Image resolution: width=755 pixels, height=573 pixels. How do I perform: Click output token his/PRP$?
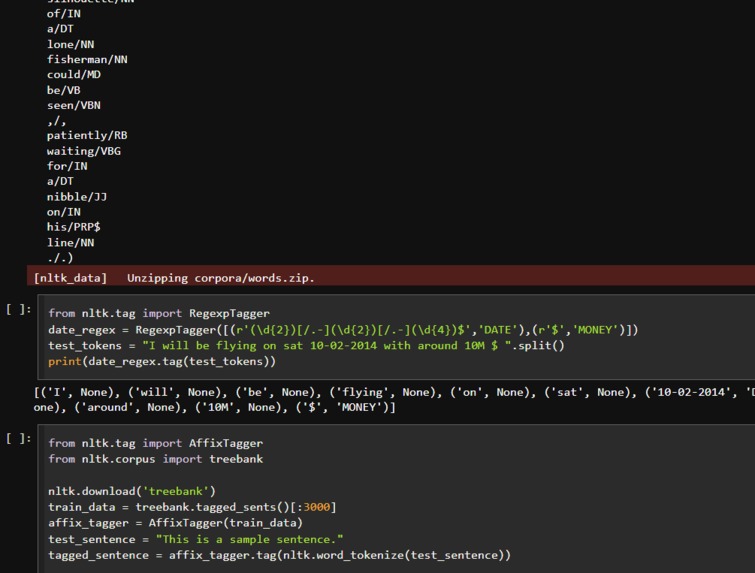click(74, 227)
